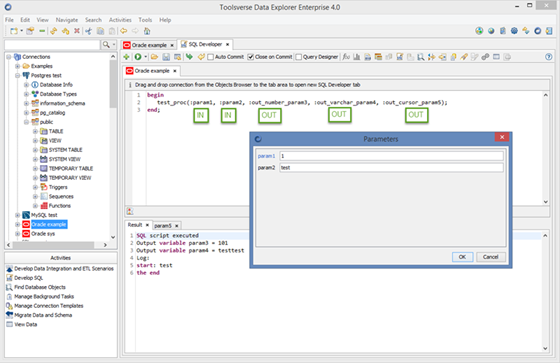Switch to the SQL Developer tab

[x=205, y=44]
